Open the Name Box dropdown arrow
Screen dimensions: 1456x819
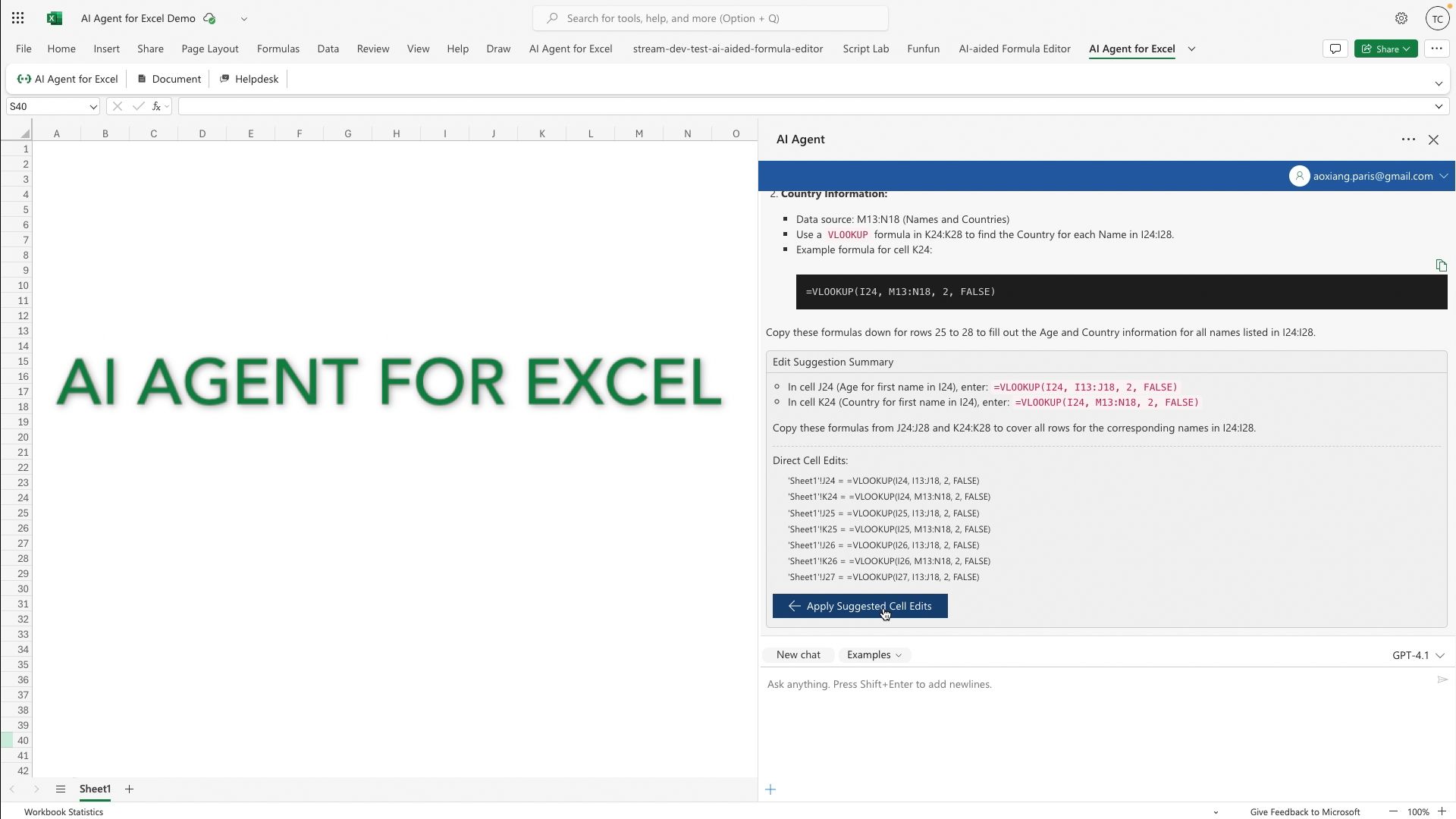point(93,107)
